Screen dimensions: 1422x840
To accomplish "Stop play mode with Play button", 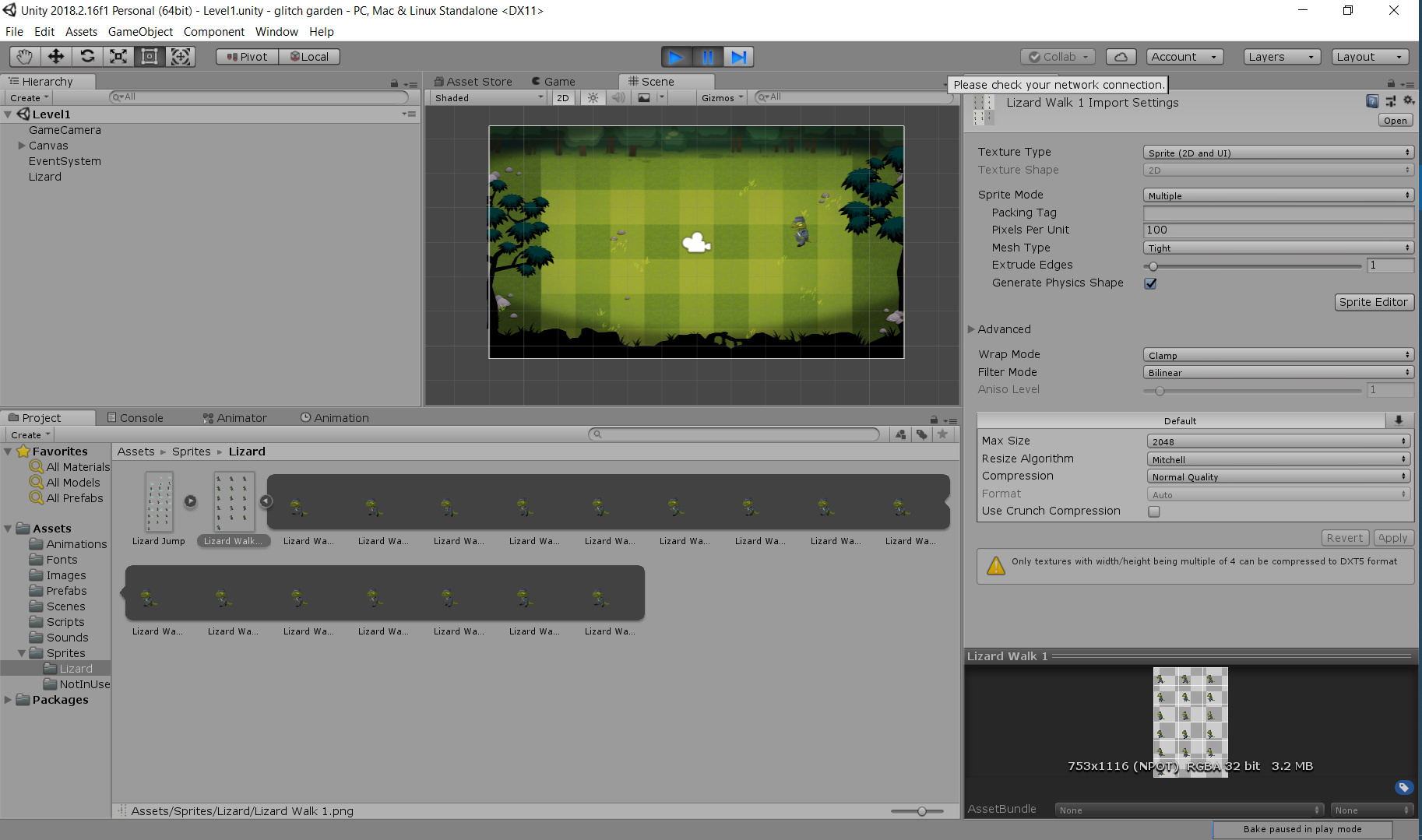I will click(x=676, y=57).
